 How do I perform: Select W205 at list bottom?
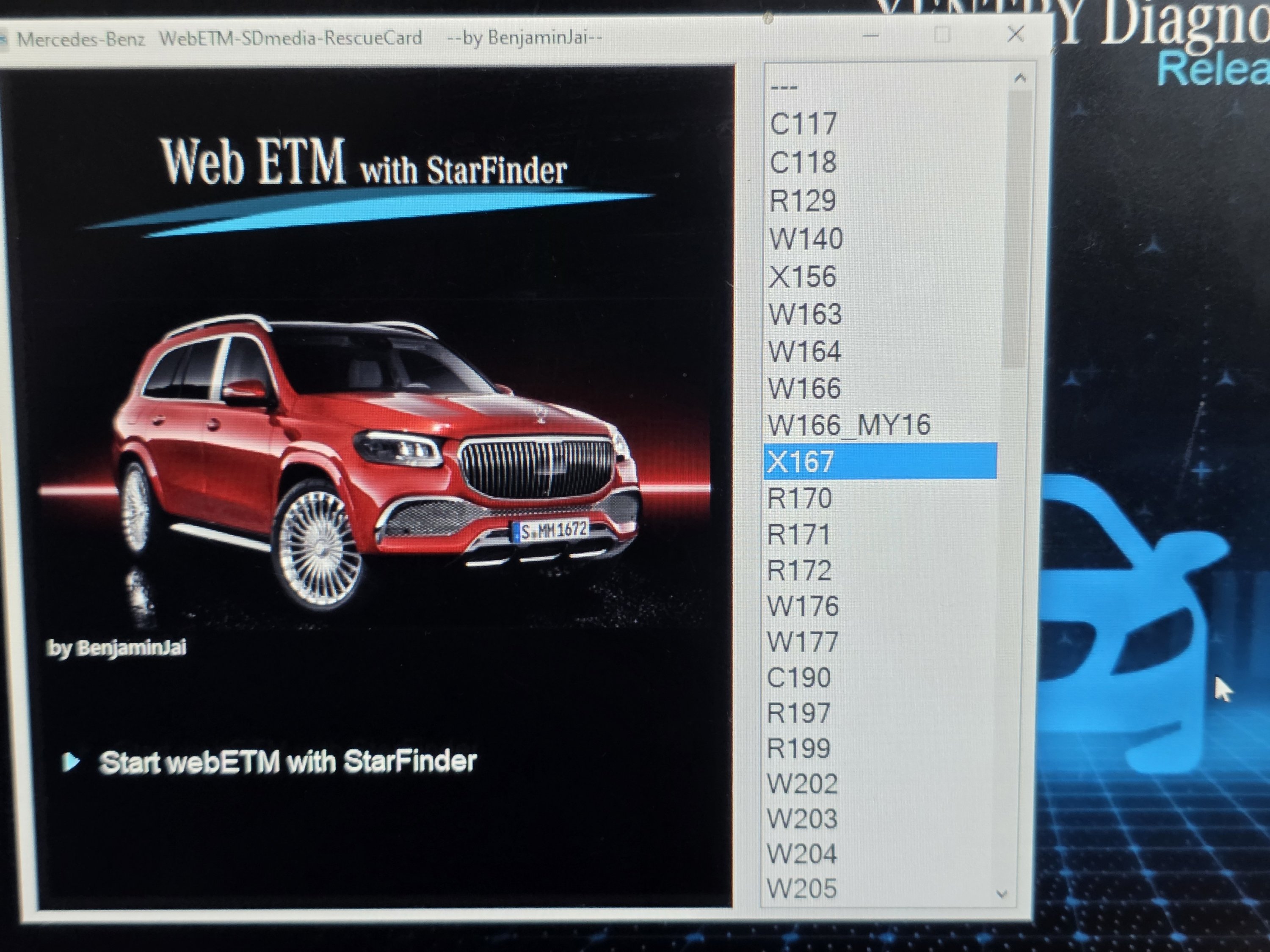coord(802,888)
